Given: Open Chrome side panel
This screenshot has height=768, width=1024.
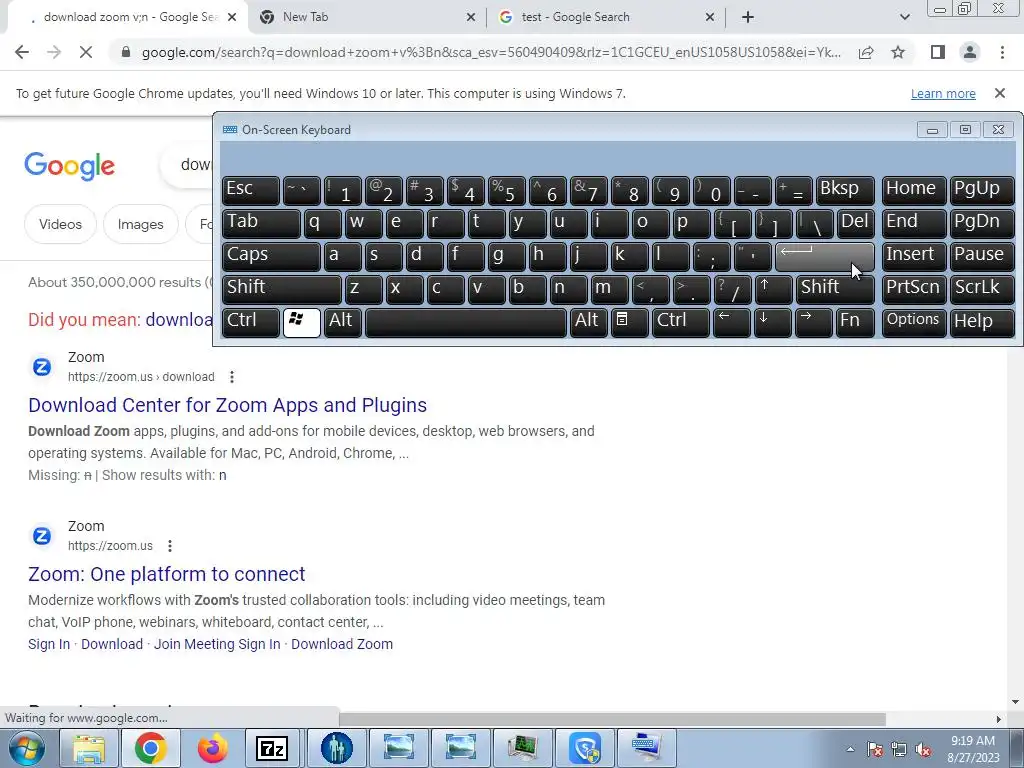Looking at the screenshot, I should pyautogui.click(x=938, y=52).
